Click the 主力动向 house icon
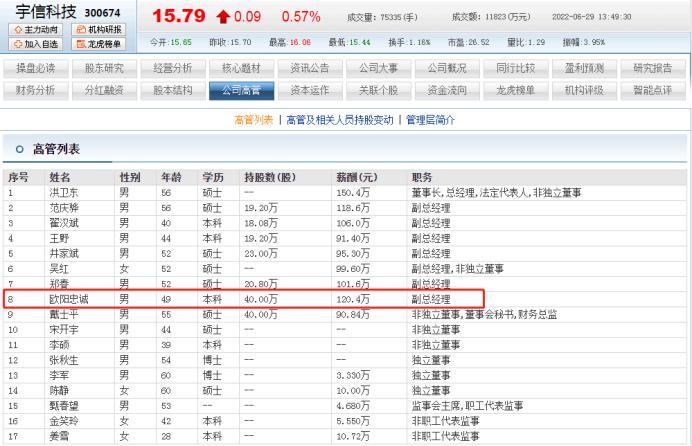Screen dimensions: 692x446 [x=18, y=30]
